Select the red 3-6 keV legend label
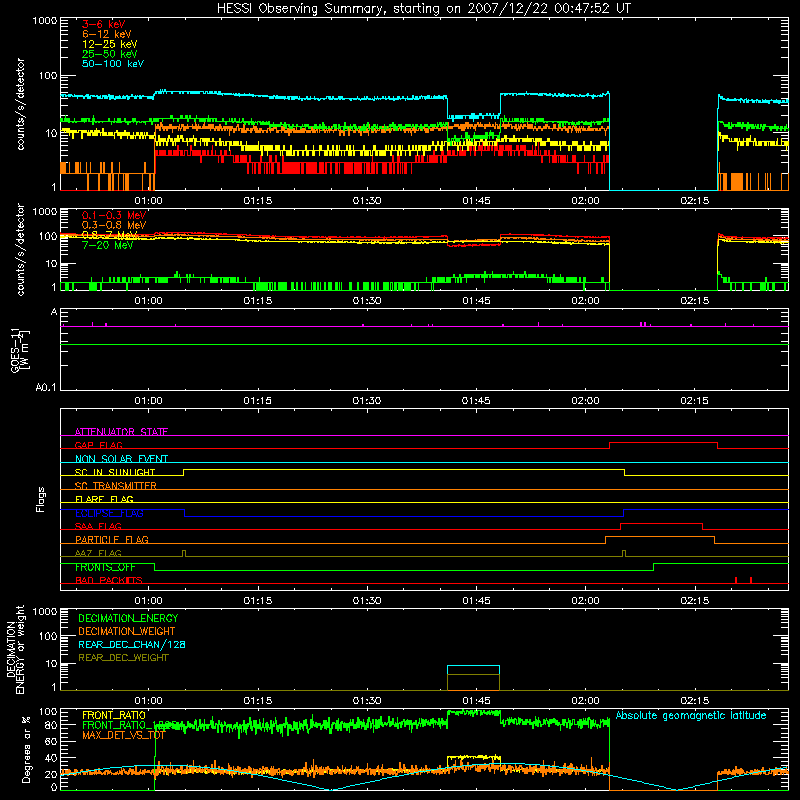The image size is (800, 800). coord(104,24)
